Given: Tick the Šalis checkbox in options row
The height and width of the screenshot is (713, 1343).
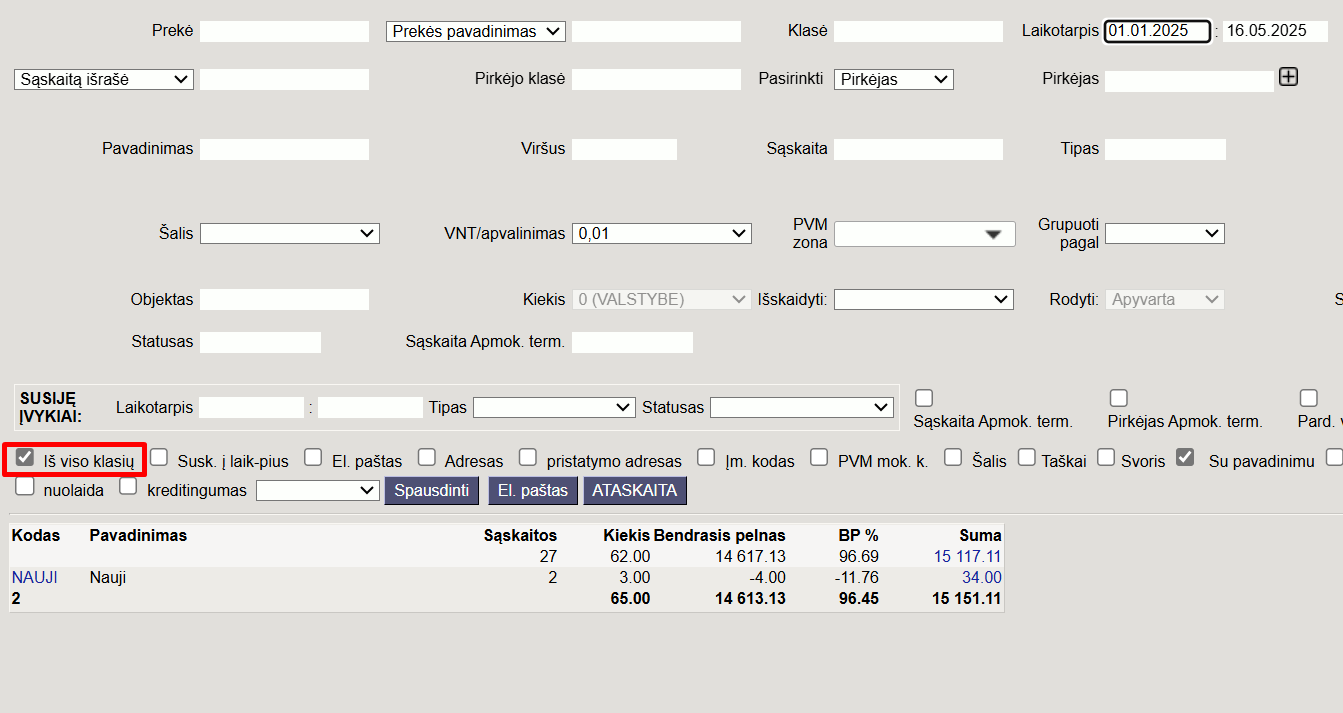Looking at the screenshot, I should (953, 458).
